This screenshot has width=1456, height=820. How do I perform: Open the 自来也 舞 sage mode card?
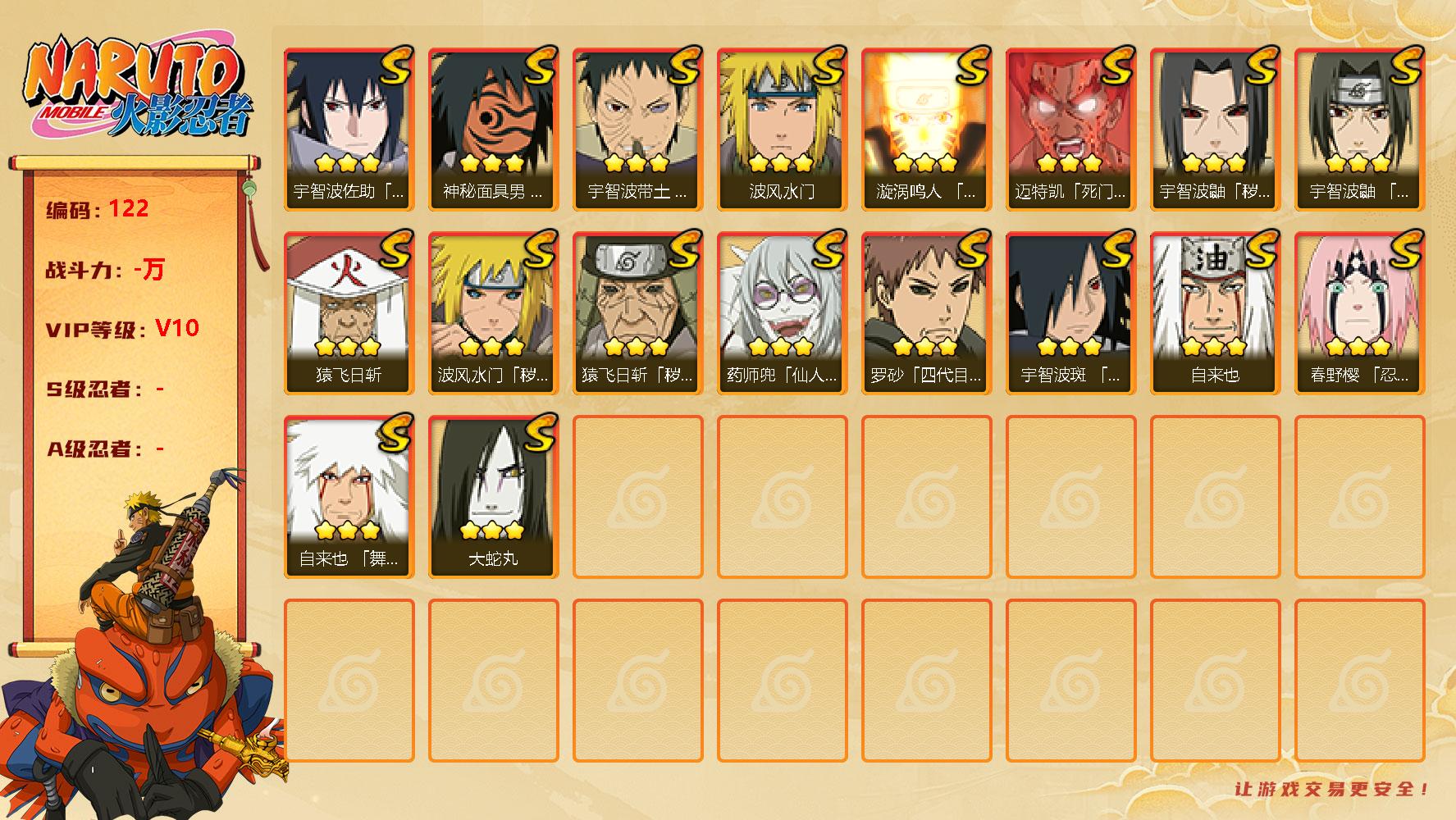349,497
